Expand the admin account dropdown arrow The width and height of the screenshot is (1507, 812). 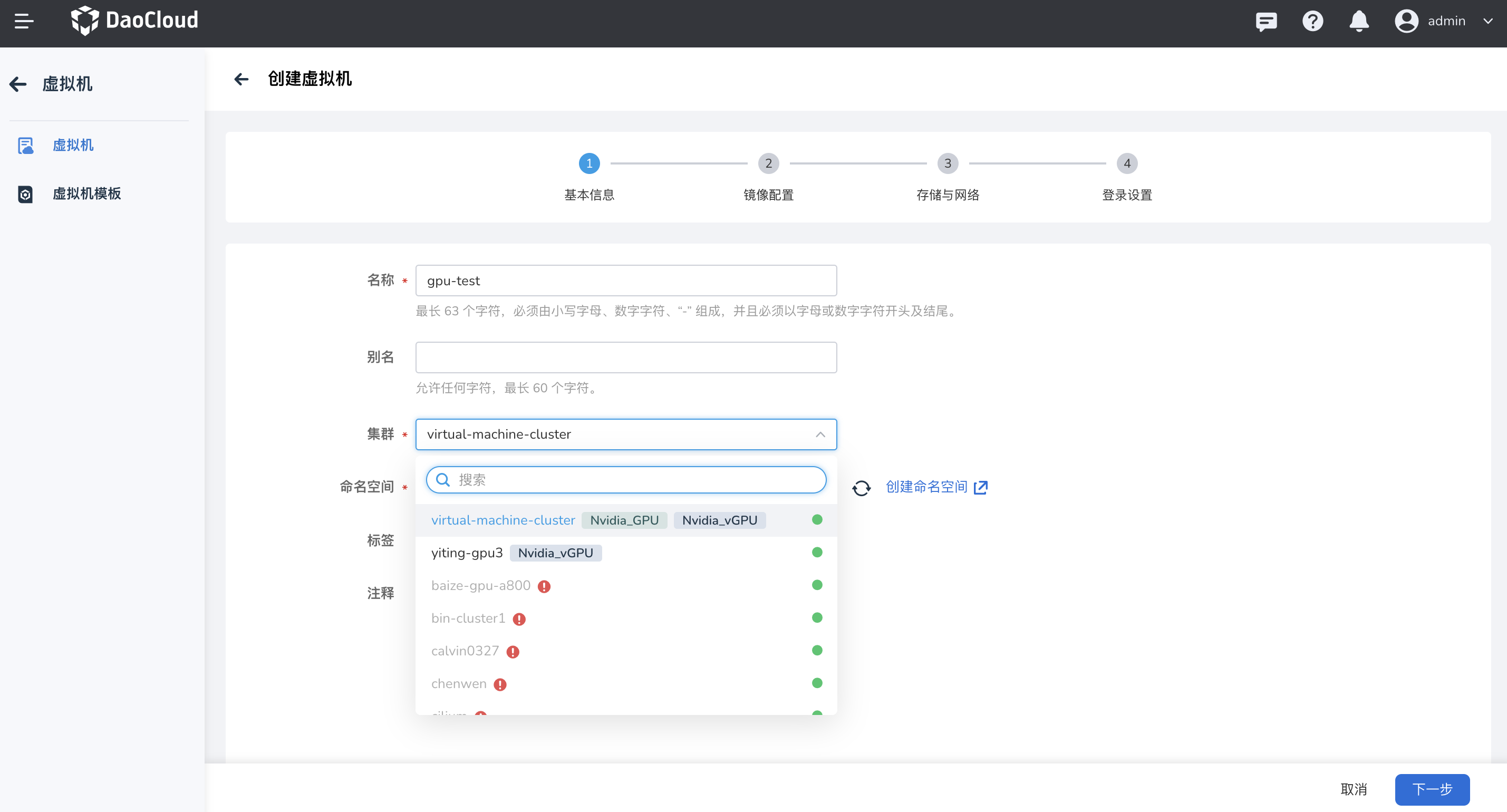coord(1487,22)
